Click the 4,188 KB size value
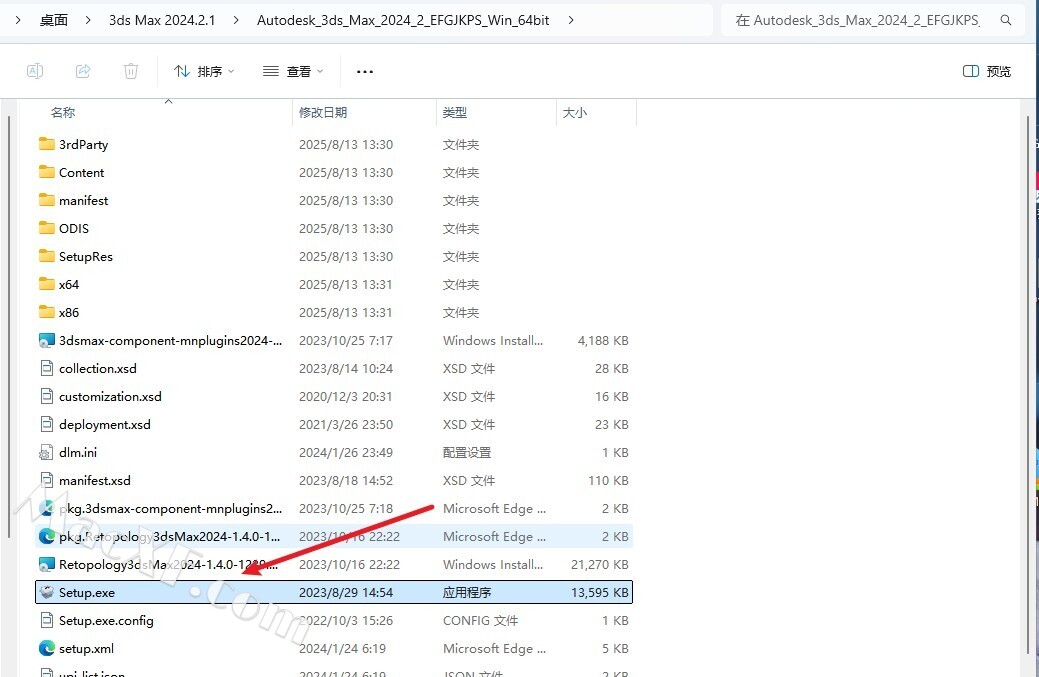The image size is (1039, 677). 602,340
